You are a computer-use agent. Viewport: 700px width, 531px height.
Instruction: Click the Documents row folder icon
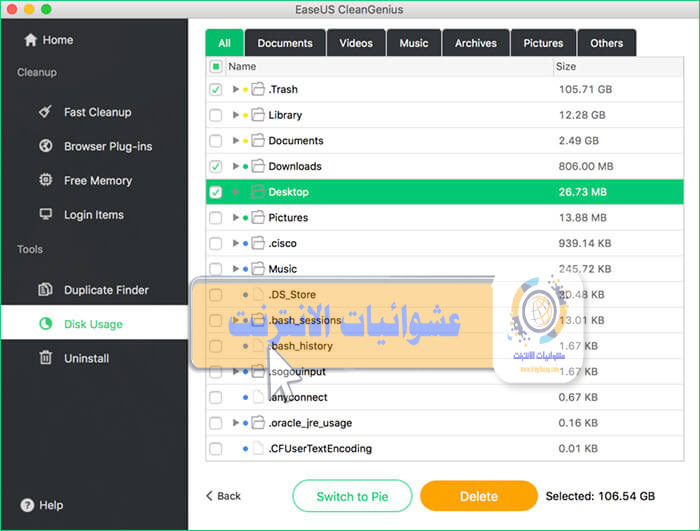tap(258, 140)
